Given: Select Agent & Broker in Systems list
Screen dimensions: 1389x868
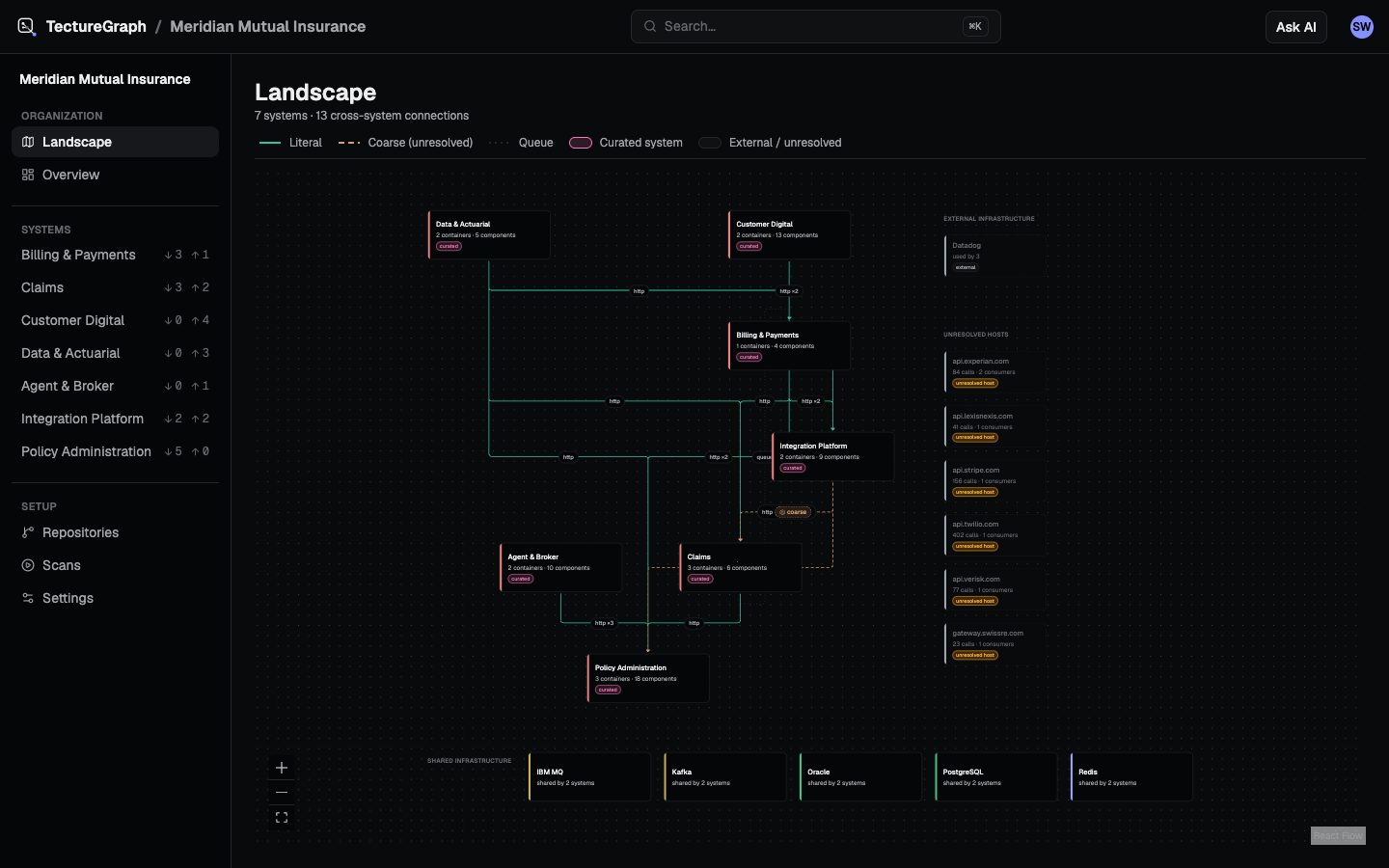Looking at the screenshot, I should point(115,386).
